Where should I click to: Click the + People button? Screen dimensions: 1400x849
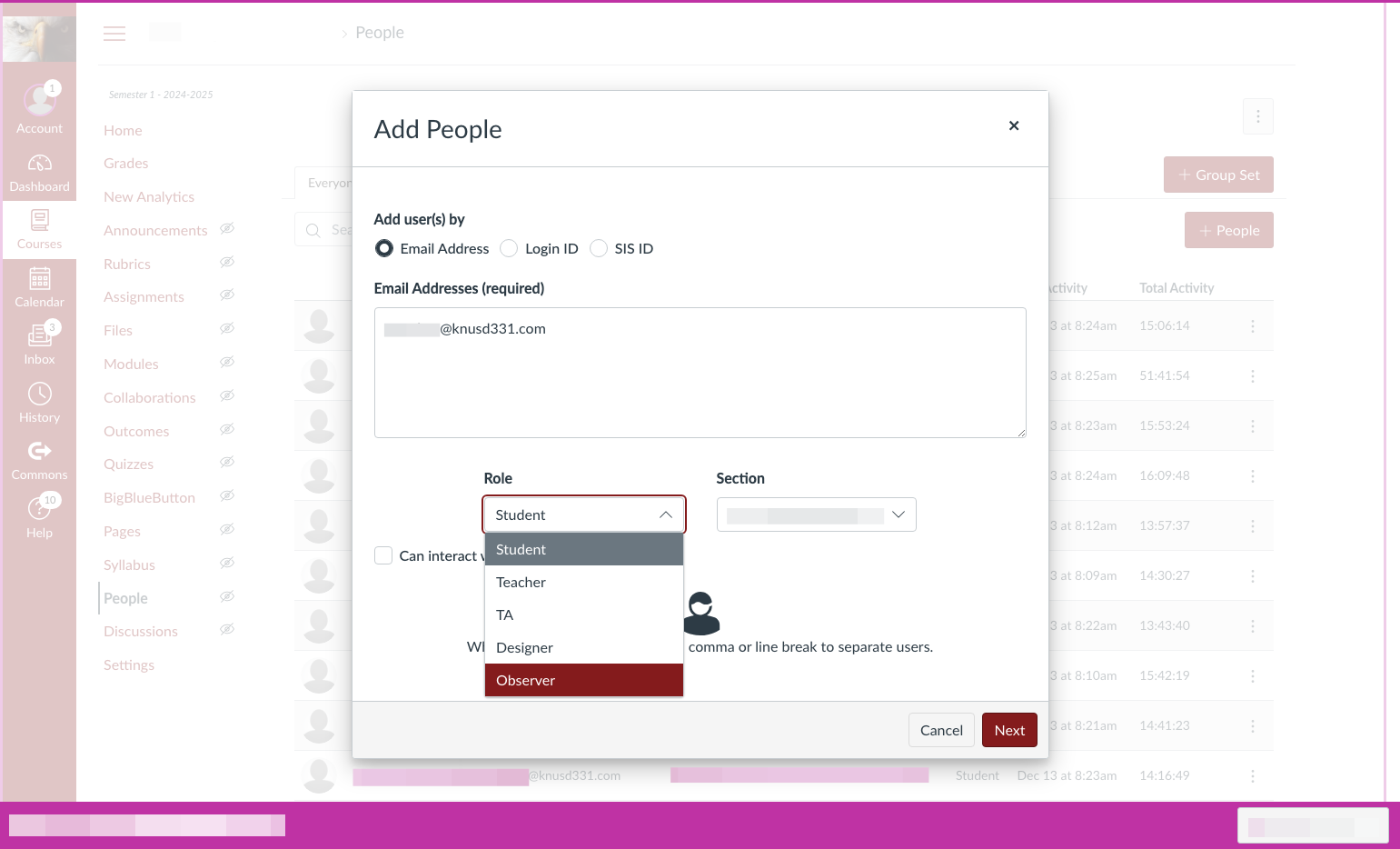1228,230
